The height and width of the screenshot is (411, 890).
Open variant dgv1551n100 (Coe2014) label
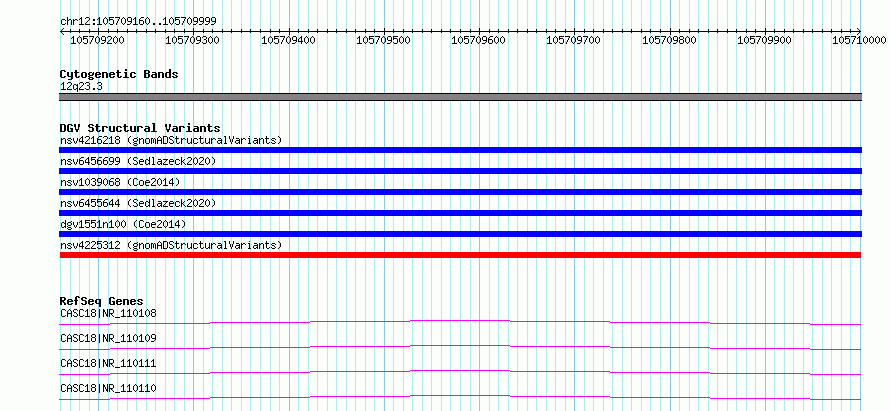point(123,224)
